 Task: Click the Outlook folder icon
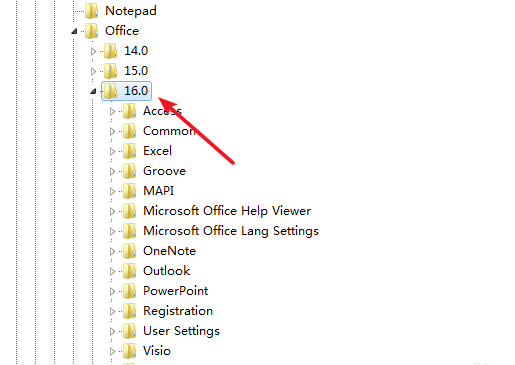[129, 271]
